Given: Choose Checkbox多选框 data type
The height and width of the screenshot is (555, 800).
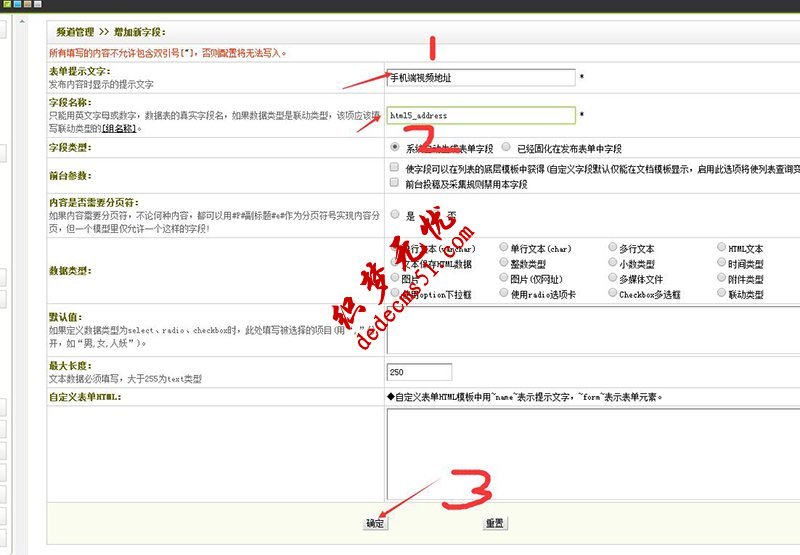Looking at the screenshot, I should [x=613, y=293].
